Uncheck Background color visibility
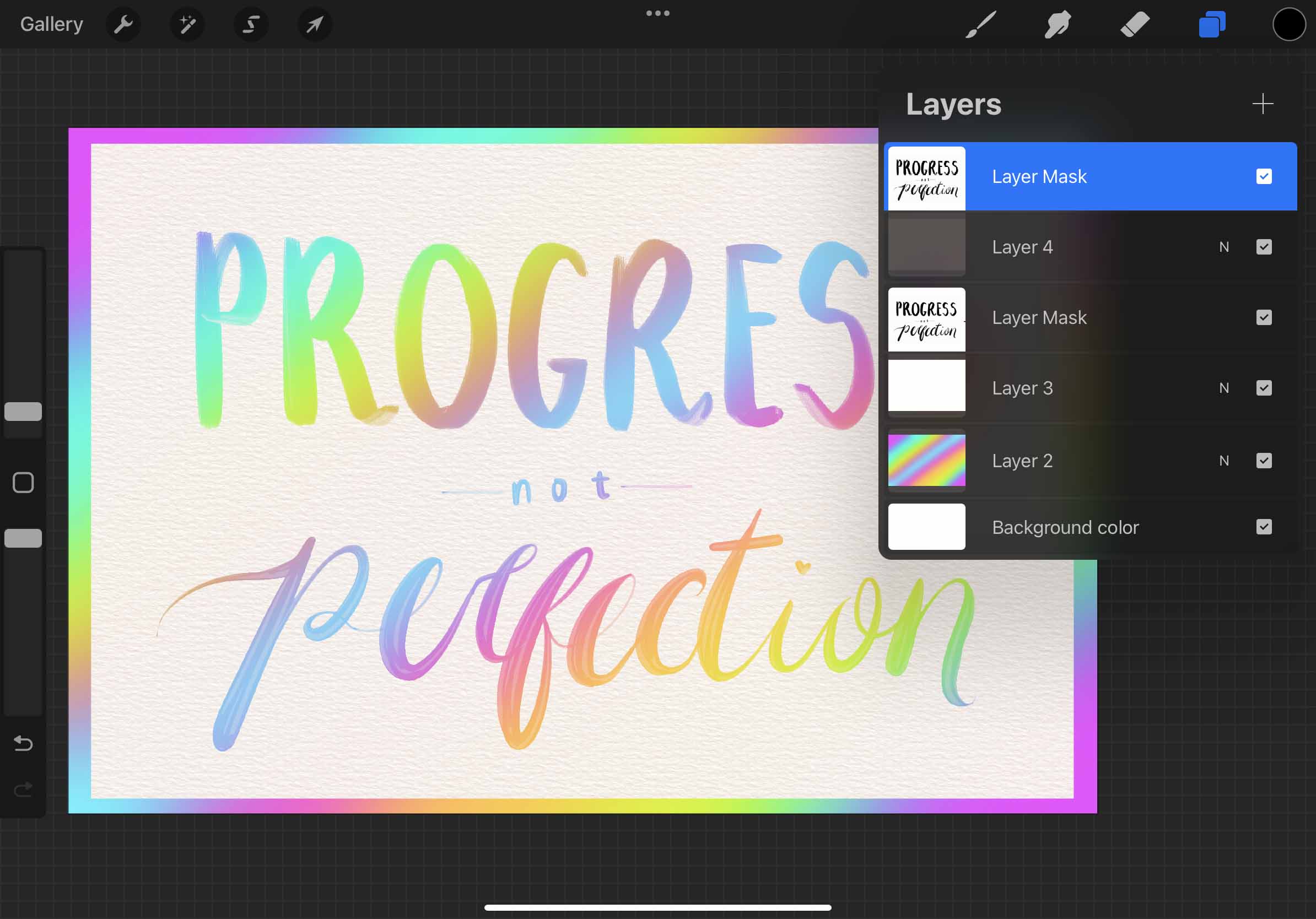This screenshot has height=919, width=1316. [1263, 527]
